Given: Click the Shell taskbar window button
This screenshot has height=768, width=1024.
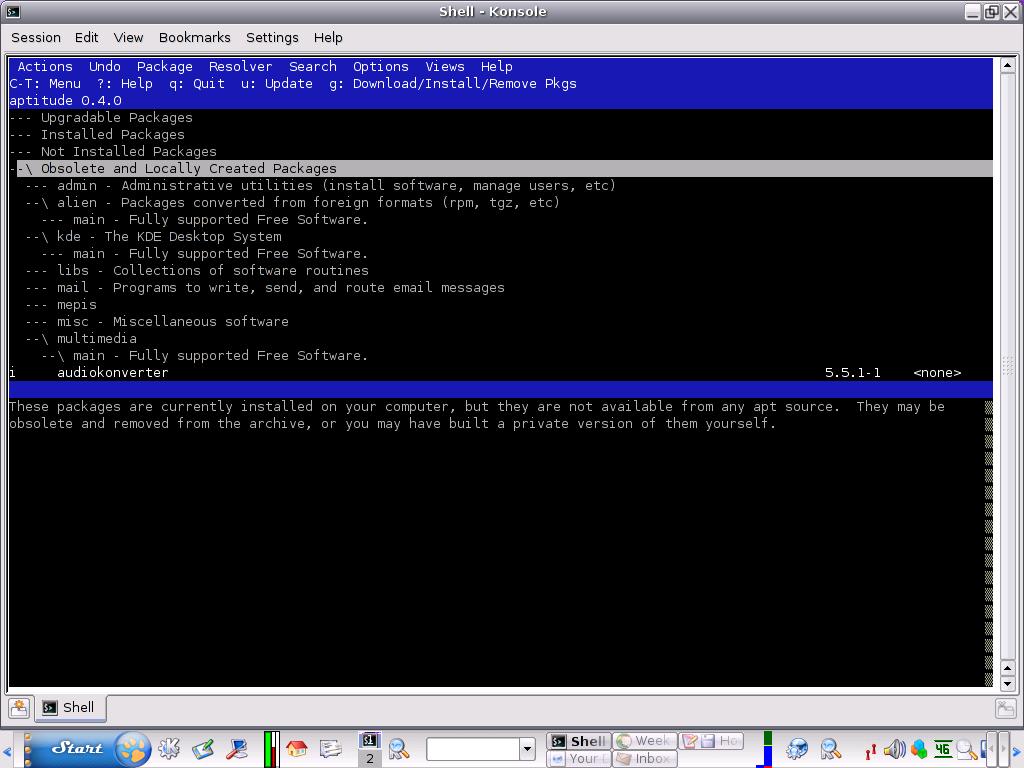Looking at the screenshot, I should (x=578, y=741).
